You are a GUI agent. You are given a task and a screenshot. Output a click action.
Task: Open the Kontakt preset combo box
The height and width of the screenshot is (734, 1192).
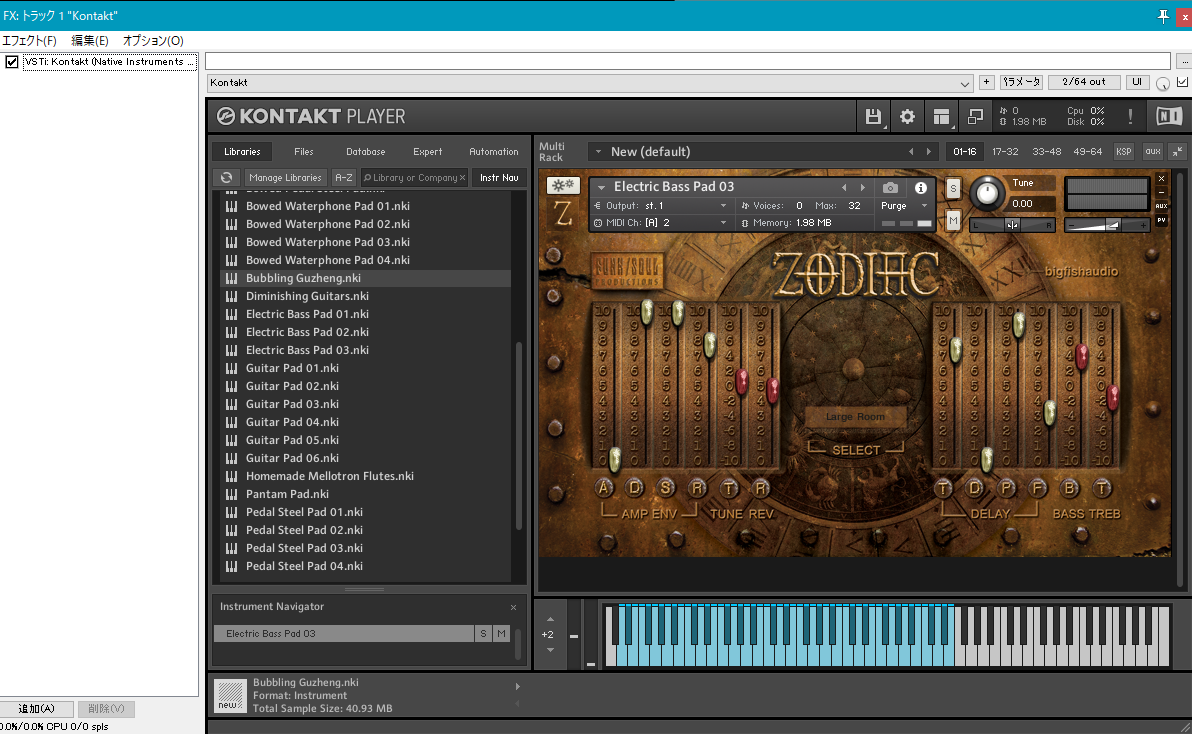590,83
